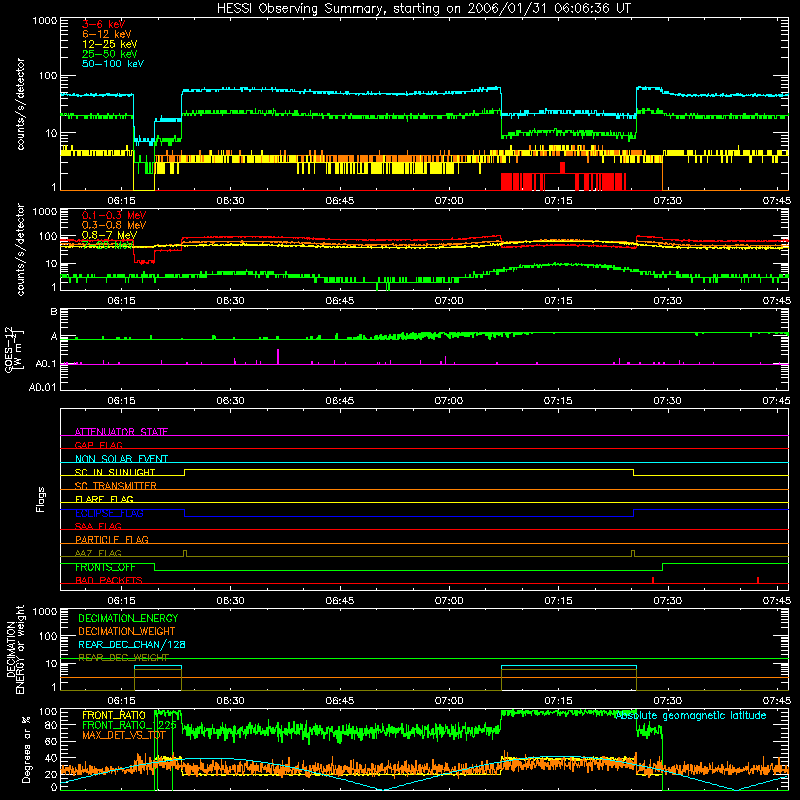Click the AAZ_FLAG label
800x800 pixels.
tap(98, 553)
